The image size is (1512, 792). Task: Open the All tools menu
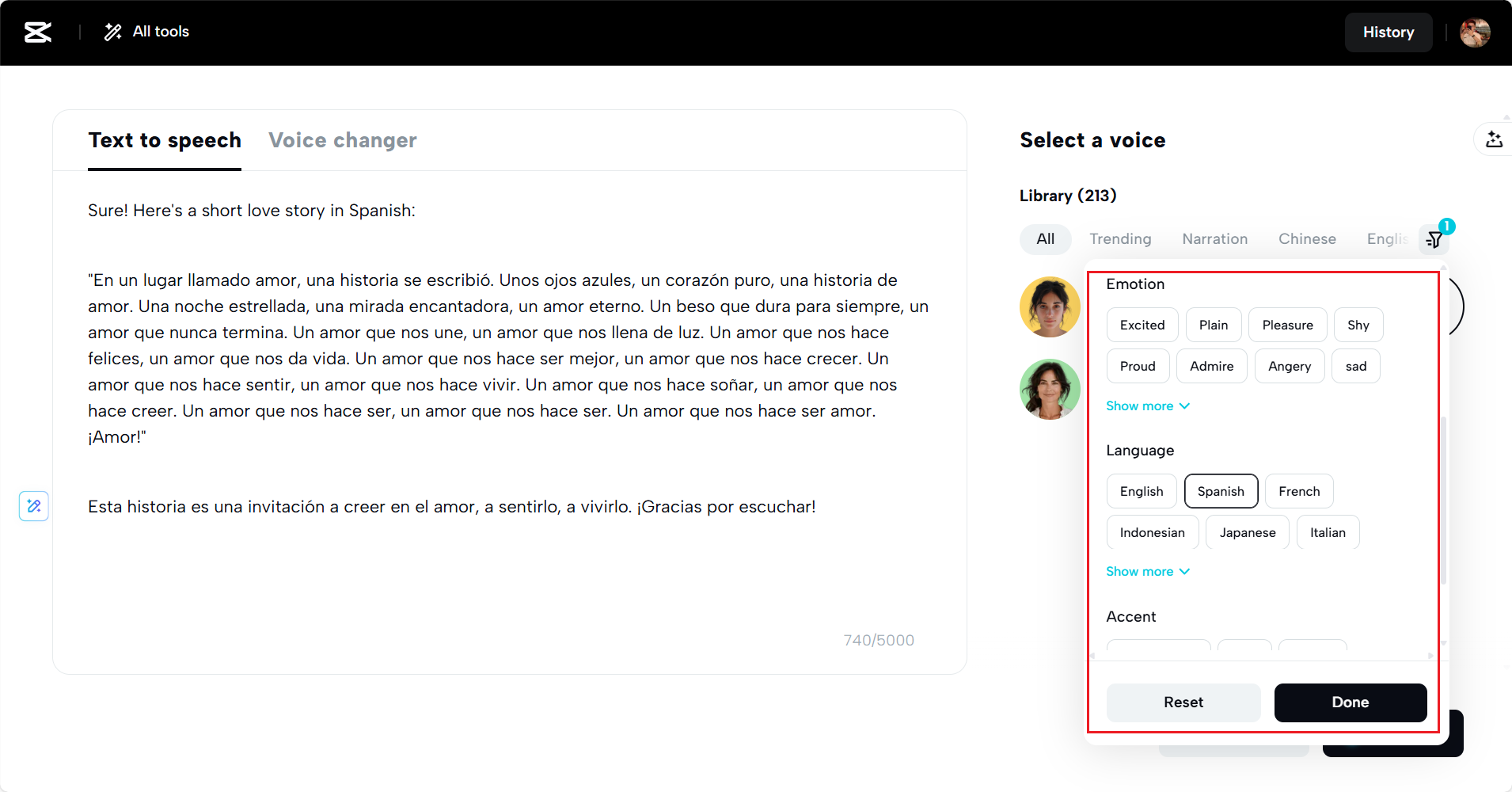coord(147,32)
